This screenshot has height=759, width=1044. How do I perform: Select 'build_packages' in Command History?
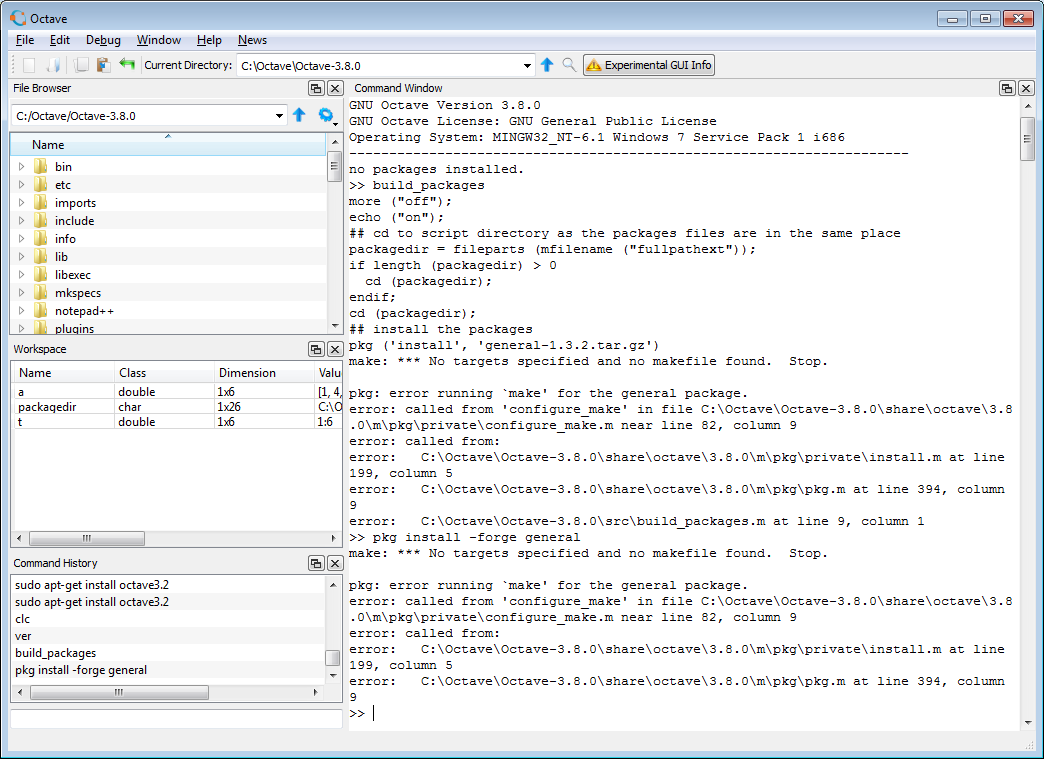coord(56,653)
